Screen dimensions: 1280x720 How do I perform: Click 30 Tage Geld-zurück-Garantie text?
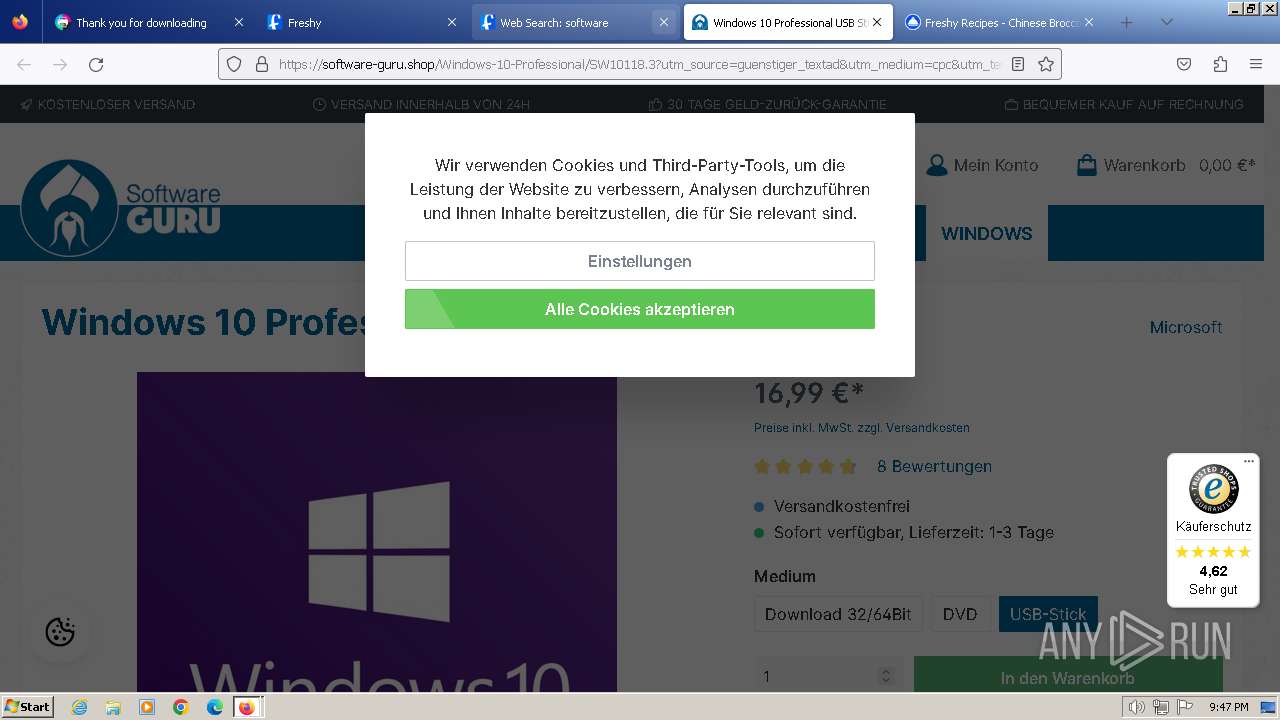[x=776, y=104]
